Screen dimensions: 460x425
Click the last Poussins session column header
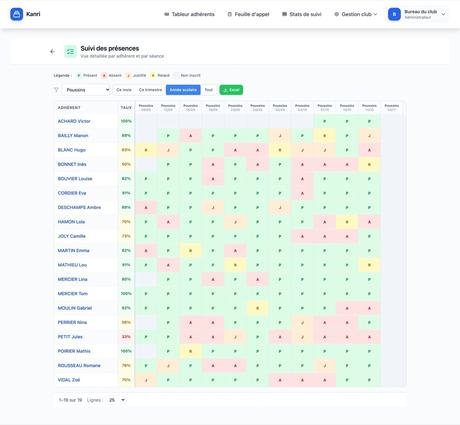coord(392,107)
